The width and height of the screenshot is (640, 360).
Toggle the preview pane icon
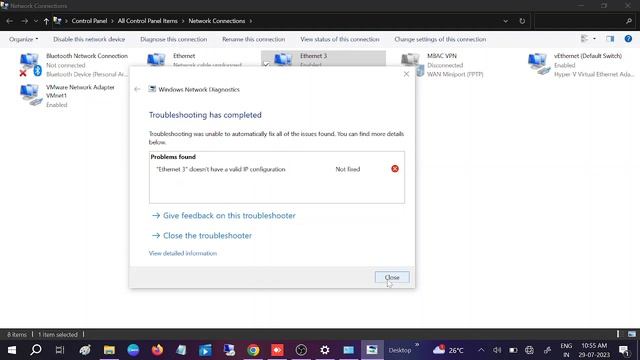click(x=610, y=39)
